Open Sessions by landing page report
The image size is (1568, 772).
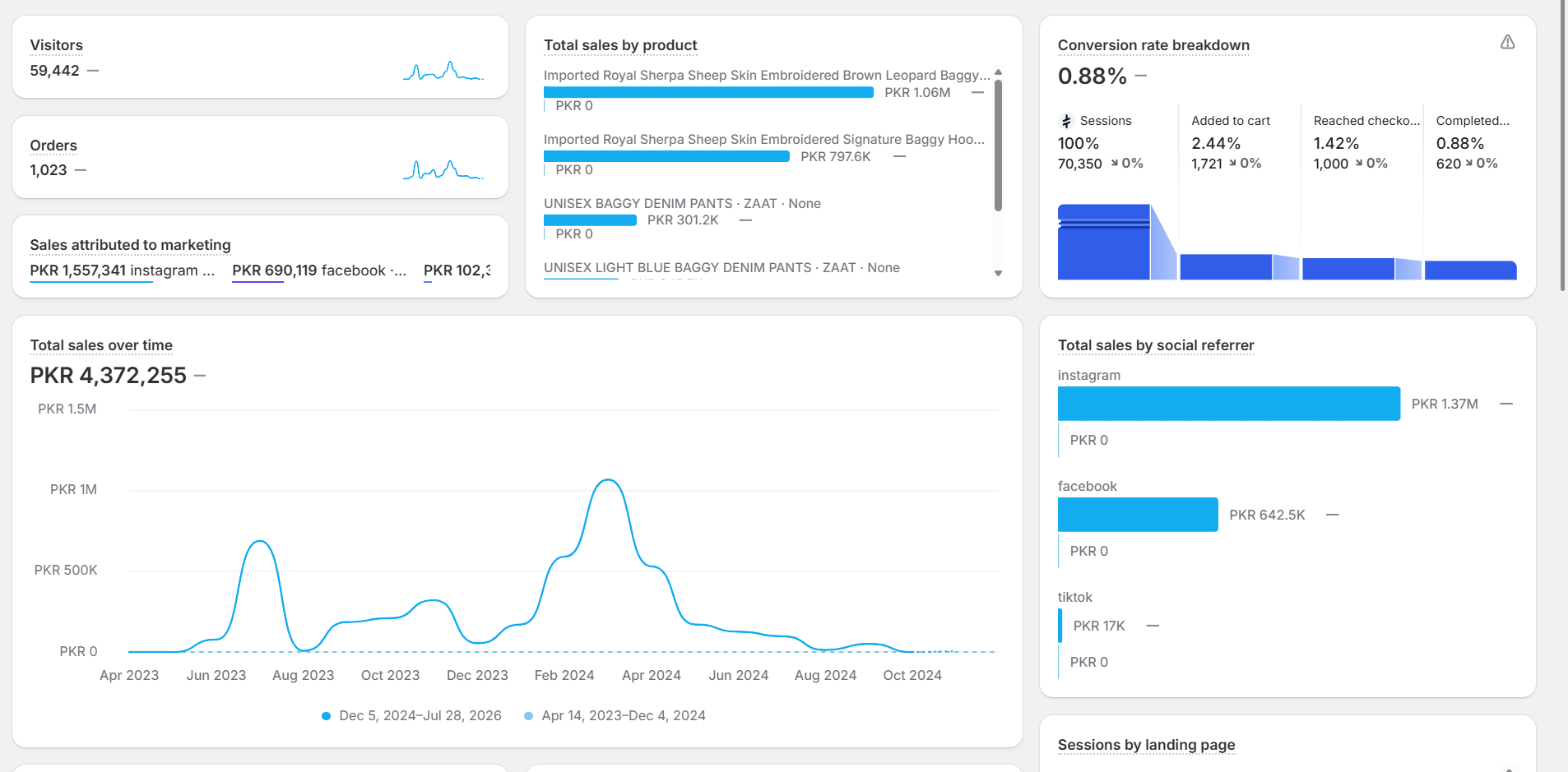point(1146,745)
